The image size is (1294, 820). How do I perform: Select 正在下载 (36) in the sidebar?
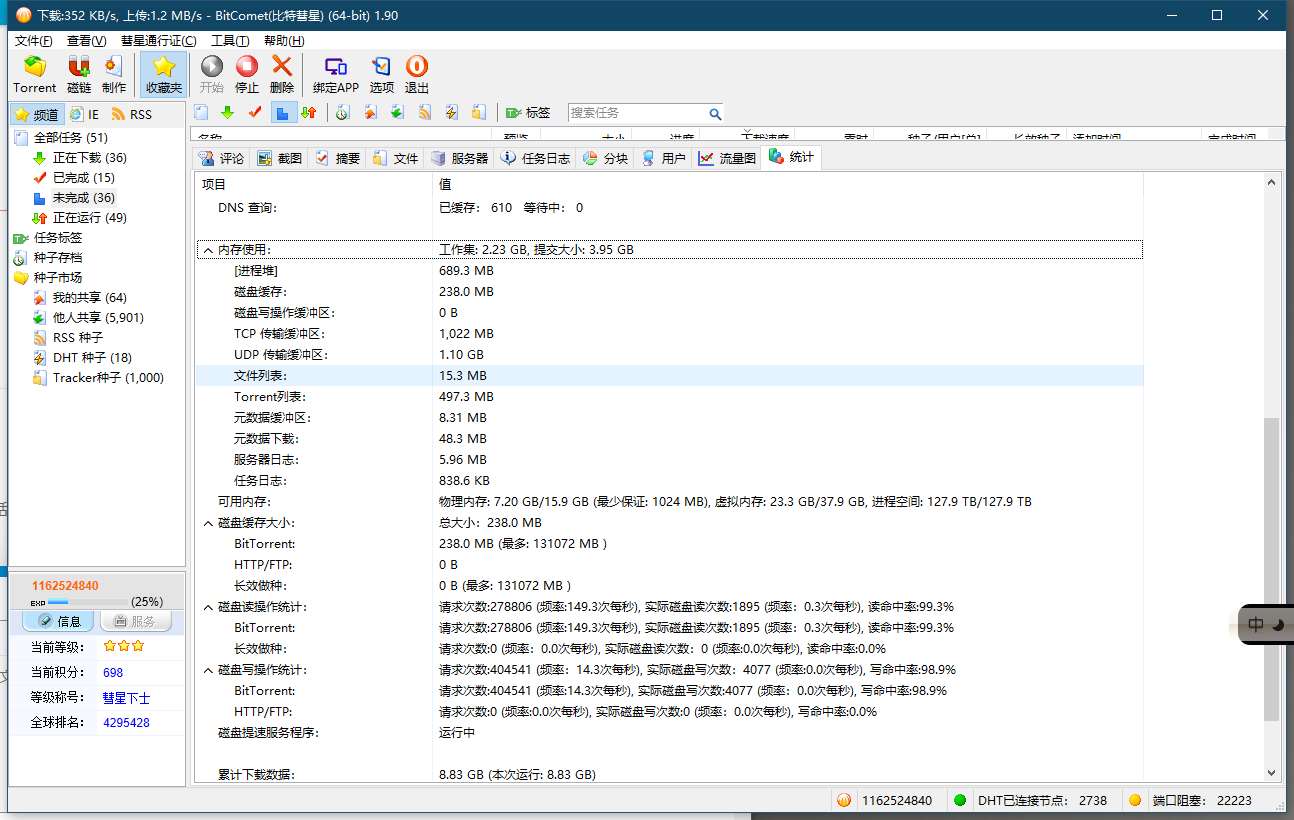[90, 158]
